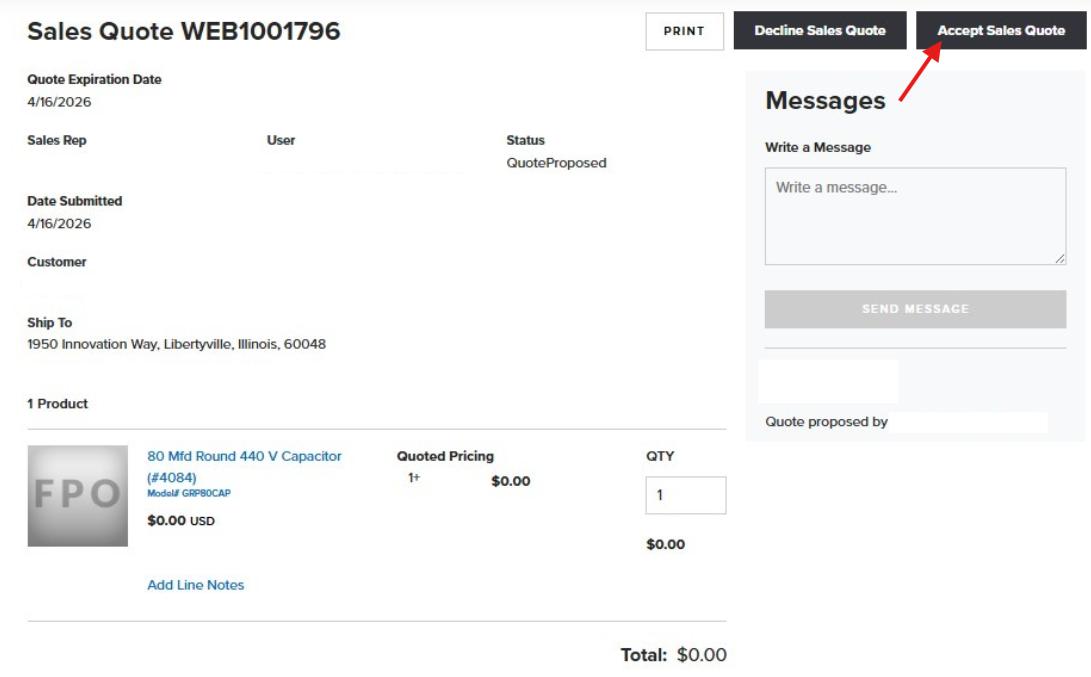Click the Messages panel heading
1091x677 pixels.
point(825,101)
